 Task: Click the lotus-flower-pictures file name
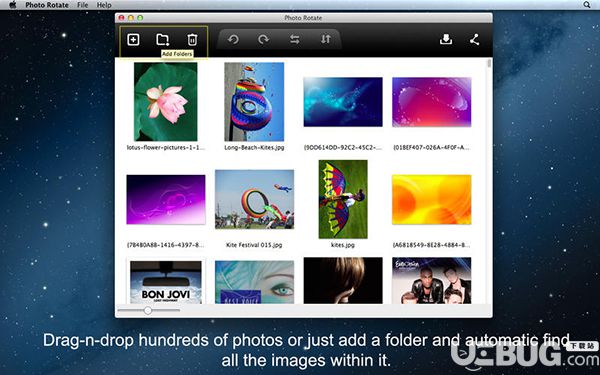click(166, 147)
